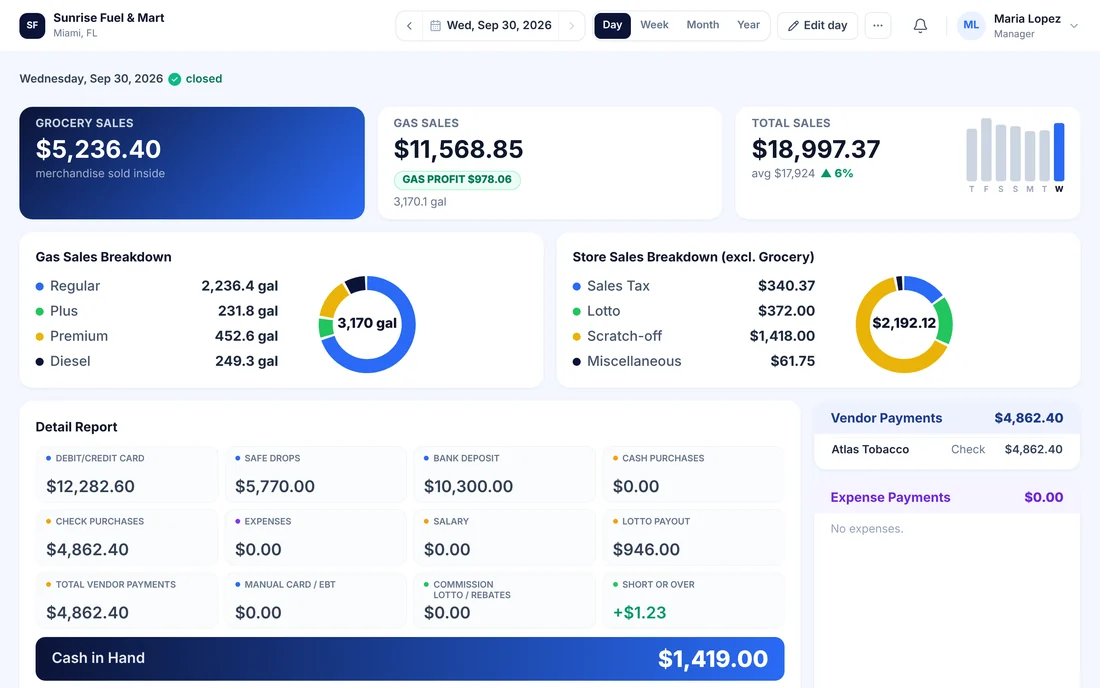Open the Commission Lotto / Rebates tile
This screenshot has width=1100, height=688.
pos(504,600)
